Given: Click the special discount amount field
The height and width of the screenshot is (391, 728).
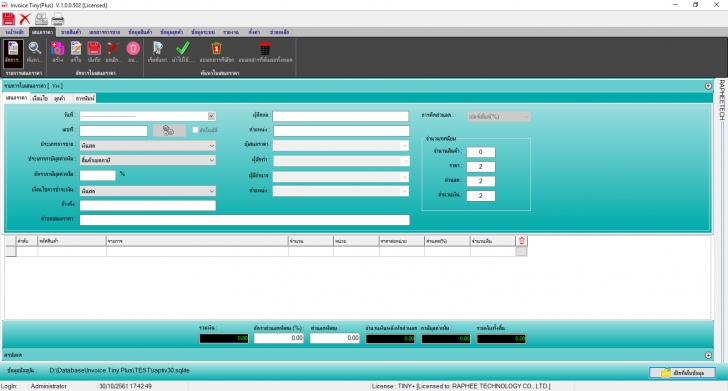Looking at the screenshot, I should [x=335, y=339].
